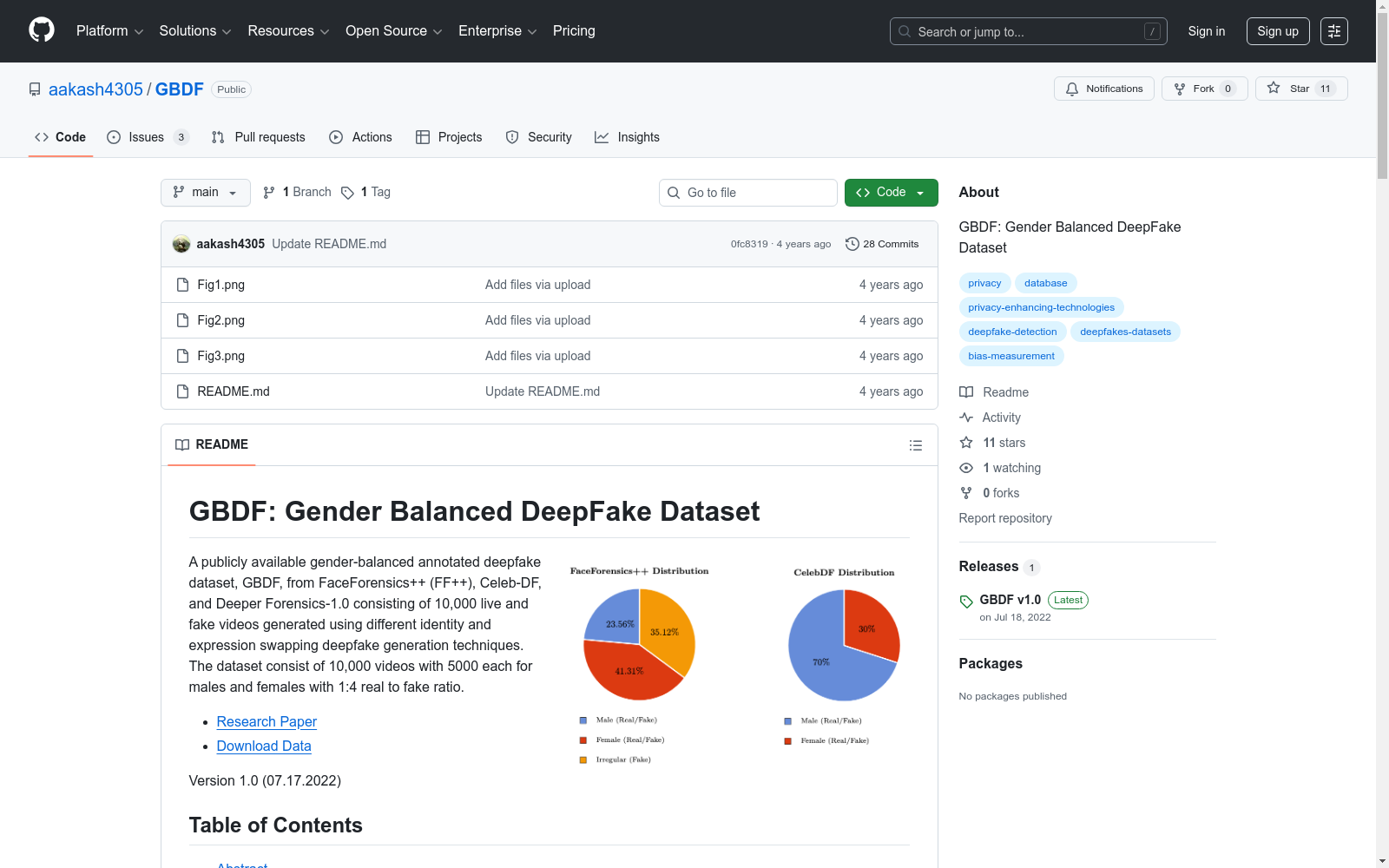This screenshot has height=868, width=1389.
Task: Click the file icon beside Fig1.png
Action: (182, 285)
